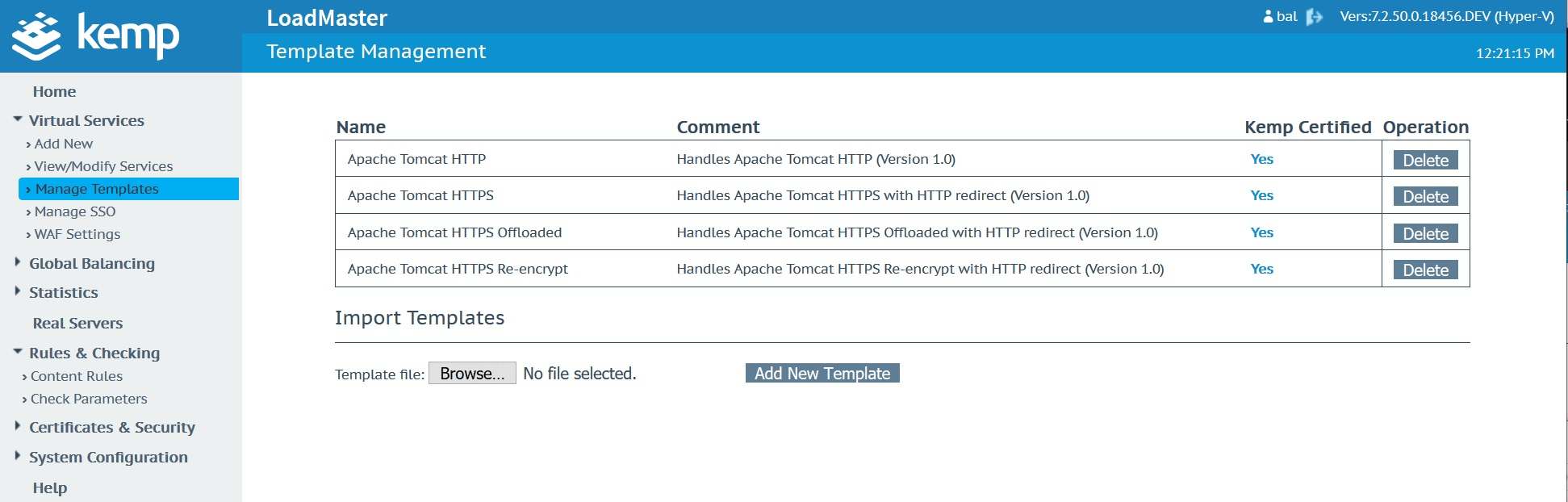
Task: Open Add New under Virtual Services
Action: tap(63, 144)
